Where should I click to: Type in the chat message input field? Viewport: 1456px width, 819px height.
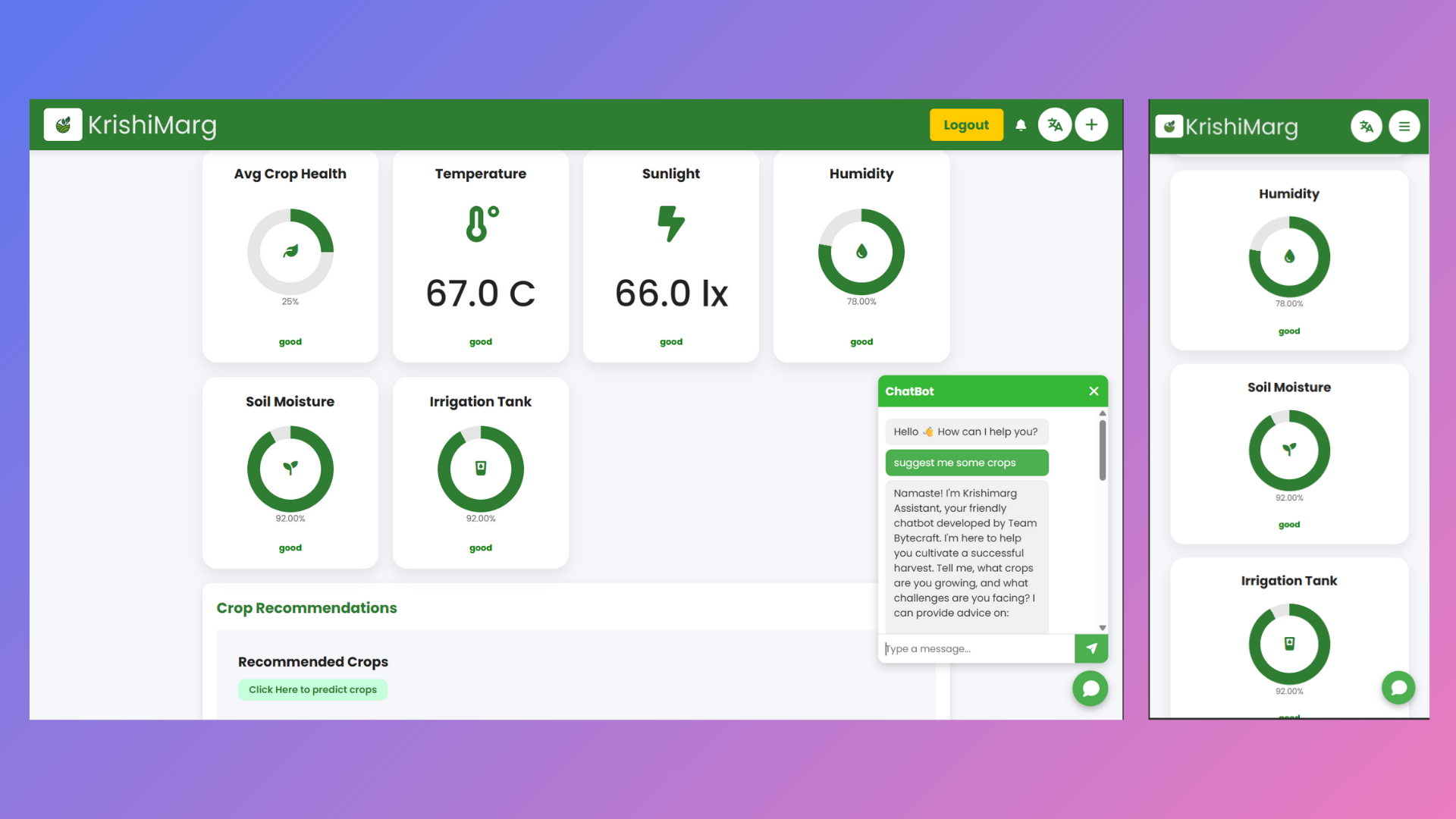(977, 649)
